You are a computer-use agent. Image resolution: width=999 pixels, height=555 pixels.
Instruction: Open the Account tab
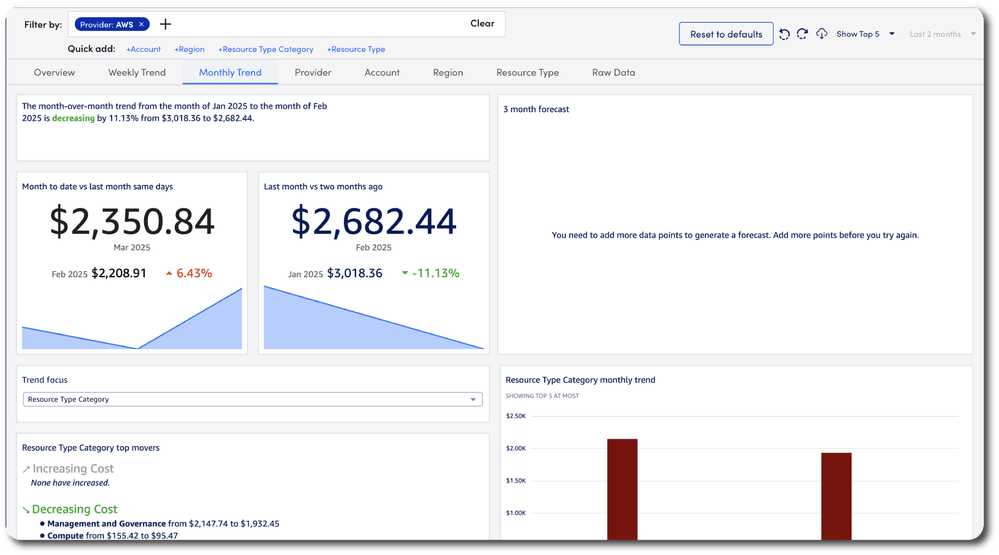click(x=382, y=73)
